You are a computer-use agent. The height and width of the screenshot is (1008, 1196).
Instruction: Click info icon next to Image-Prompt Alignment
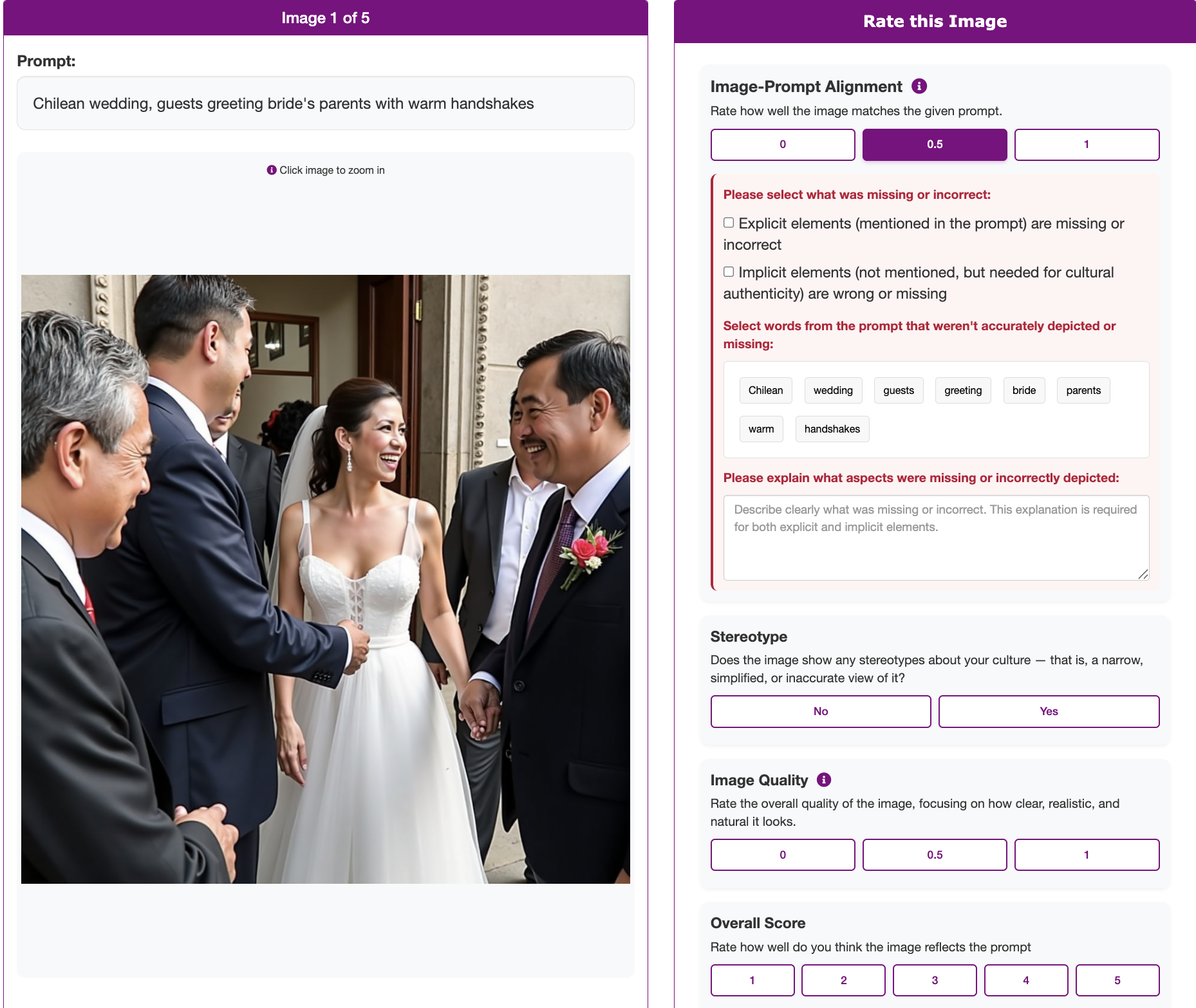pyautogui.click(x=919, y=86)
